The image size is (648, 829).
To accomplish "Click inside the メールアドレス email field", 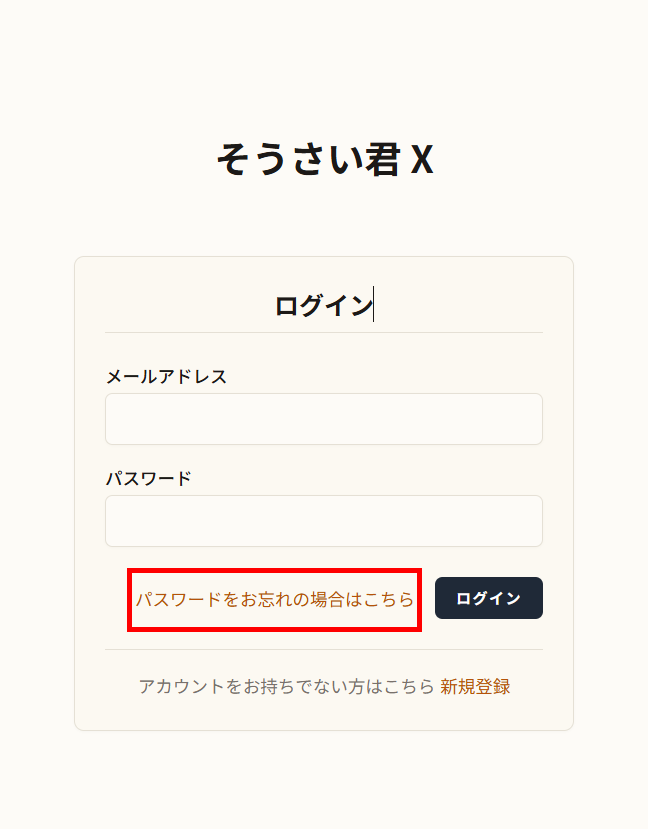I will [323, 419].
